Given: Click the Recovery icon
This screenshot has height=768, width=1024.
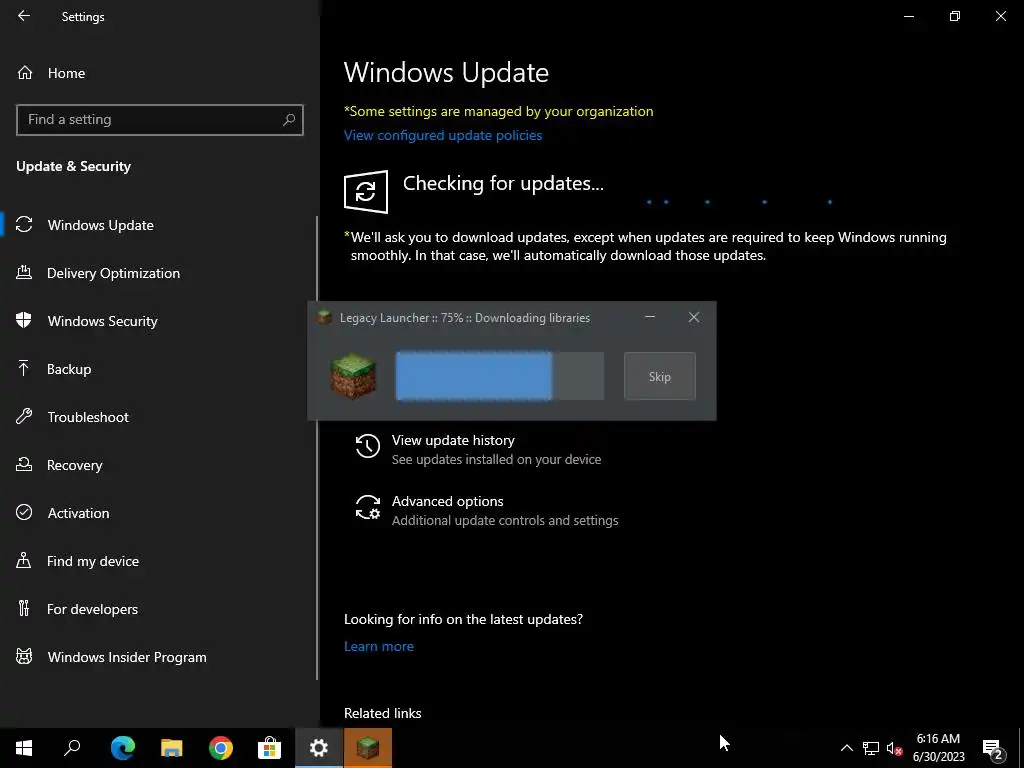Looking at the screenshot, I should (24, 464).
